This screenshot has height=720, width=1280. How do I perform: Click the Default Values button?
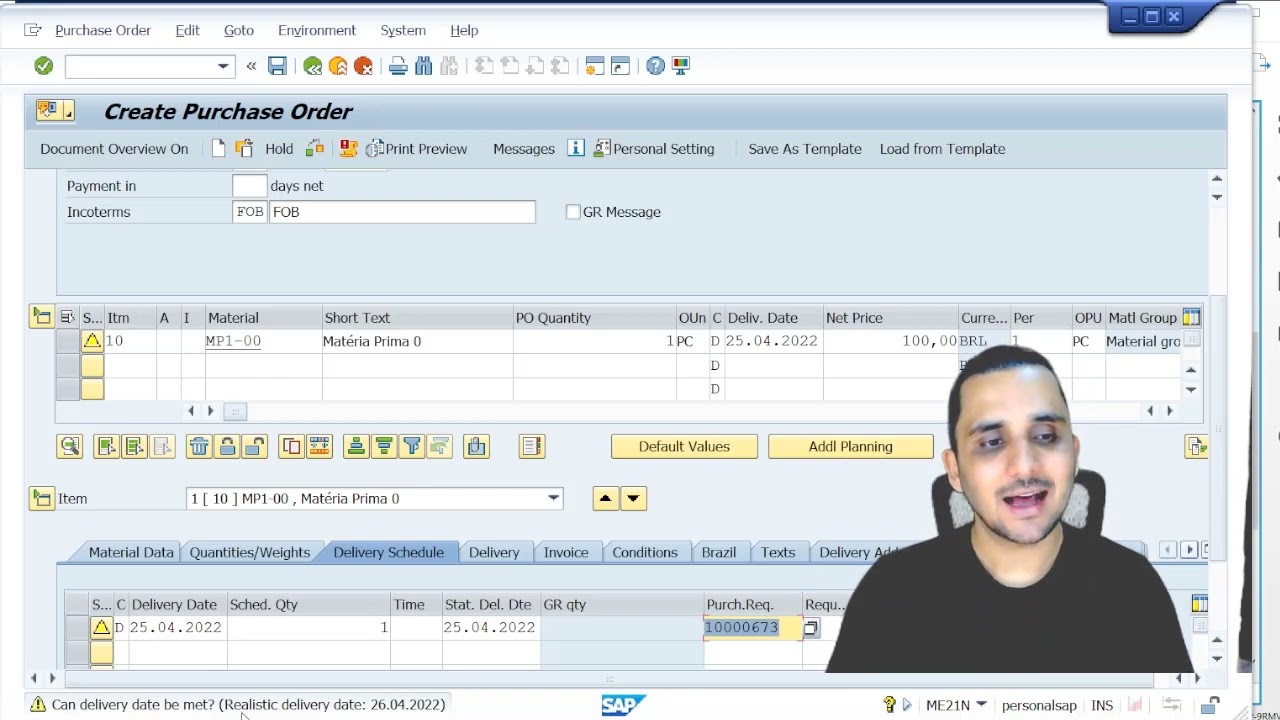(684, 447)
